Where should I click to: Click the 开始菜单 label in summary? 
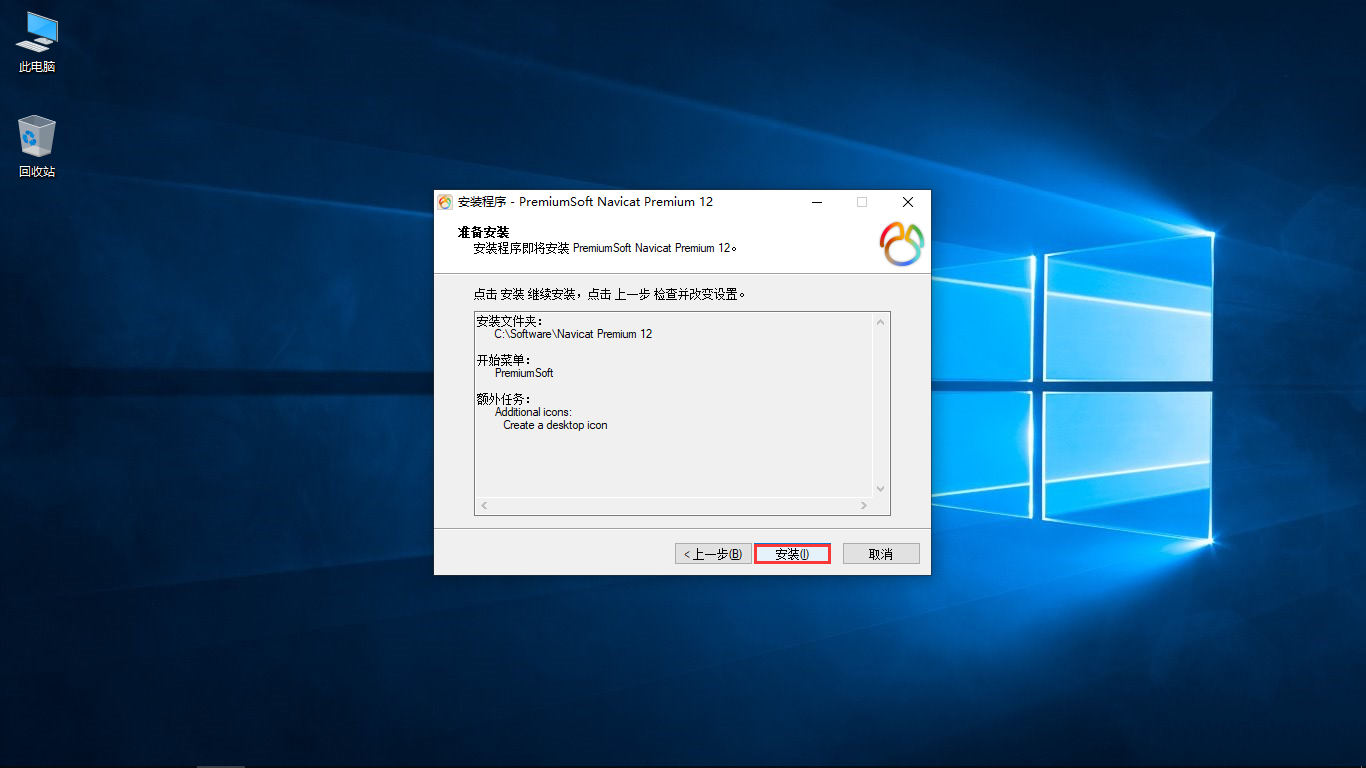(x=504, y=360)
